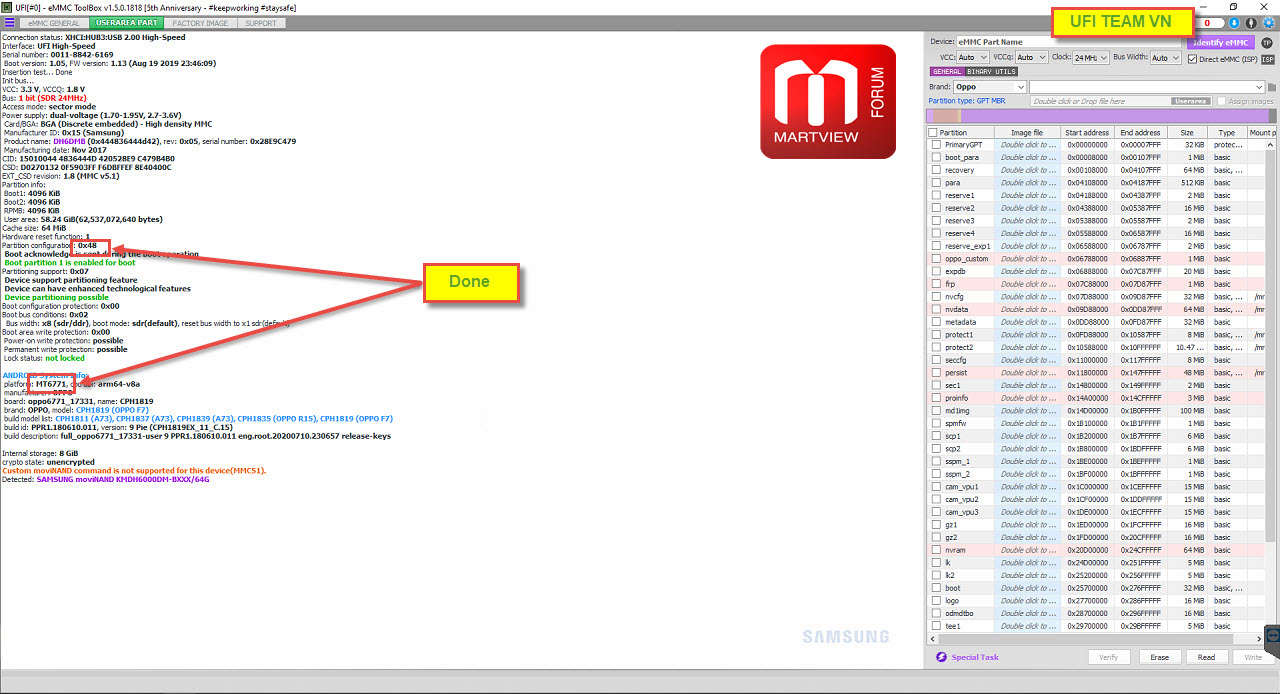
Task: Open the Clock 24 MHz dropdown
Action: [1090, 58]
